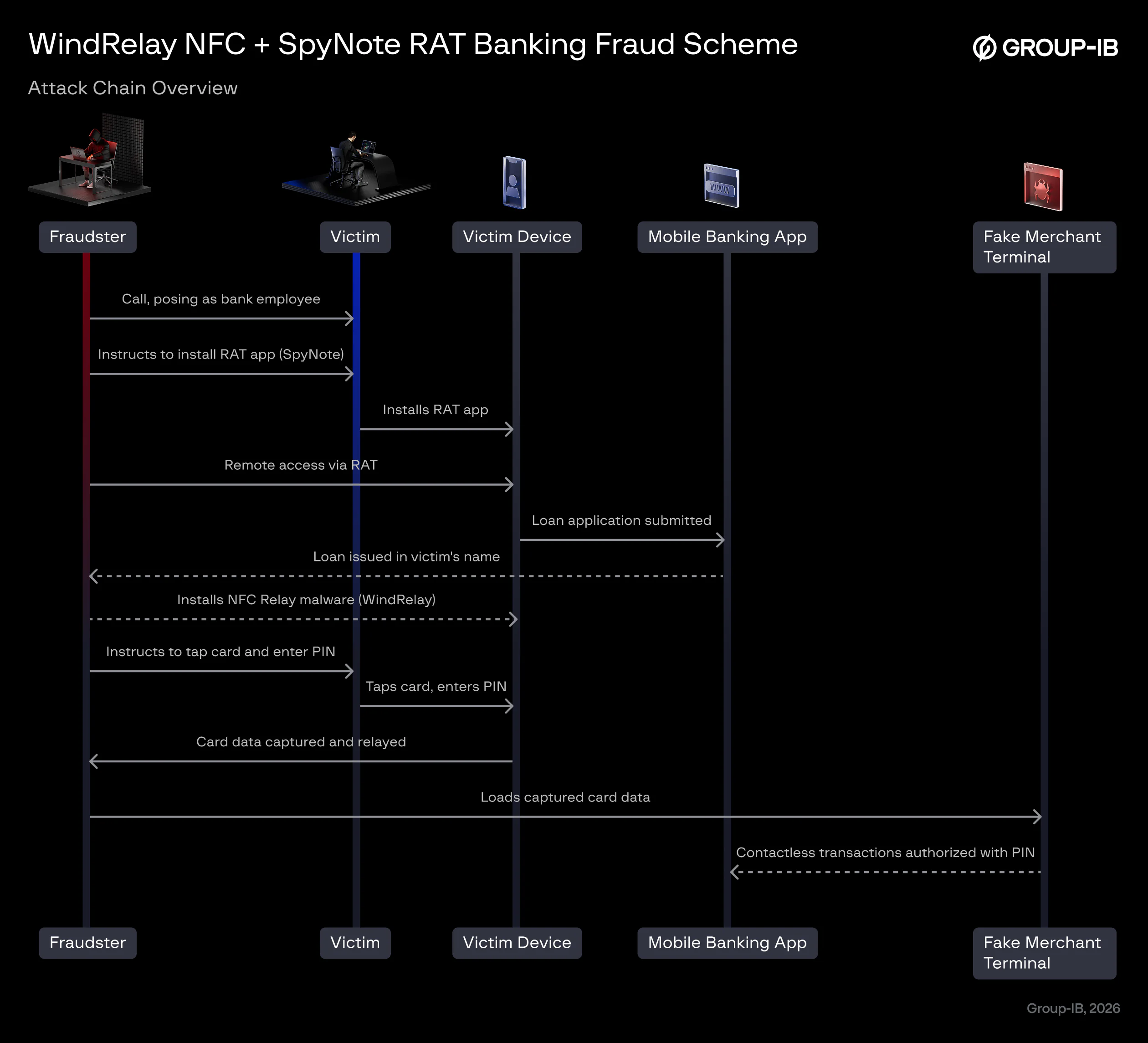1148x1043 pixels.
Task: Click arrowhead of 'Loads captured card data' arrow
Action: (x=1038, y=817)
